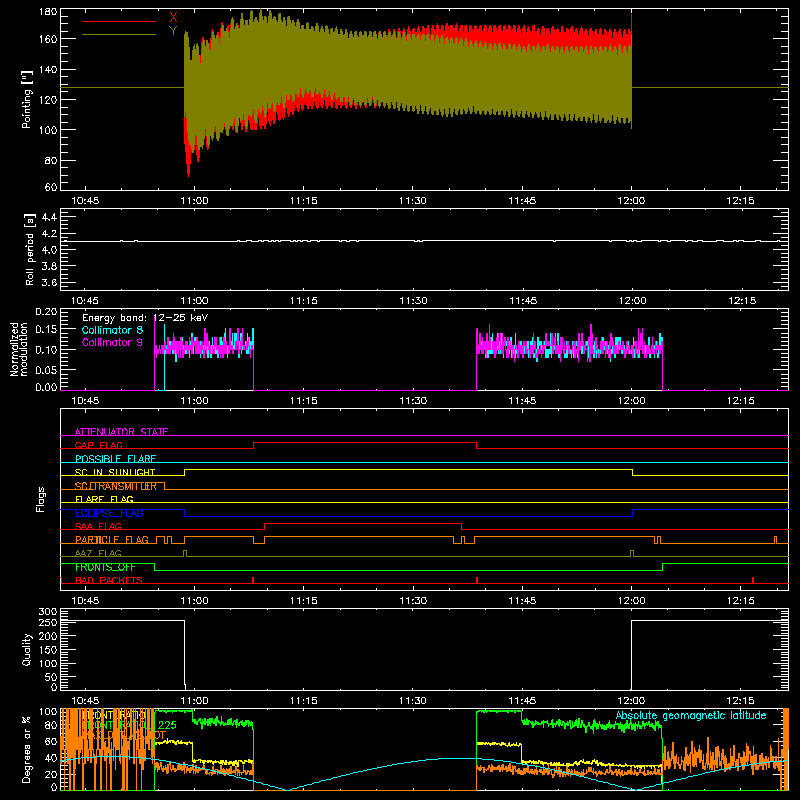
Task: Click the 180 tick on Pointing axis
Action: 48,12
